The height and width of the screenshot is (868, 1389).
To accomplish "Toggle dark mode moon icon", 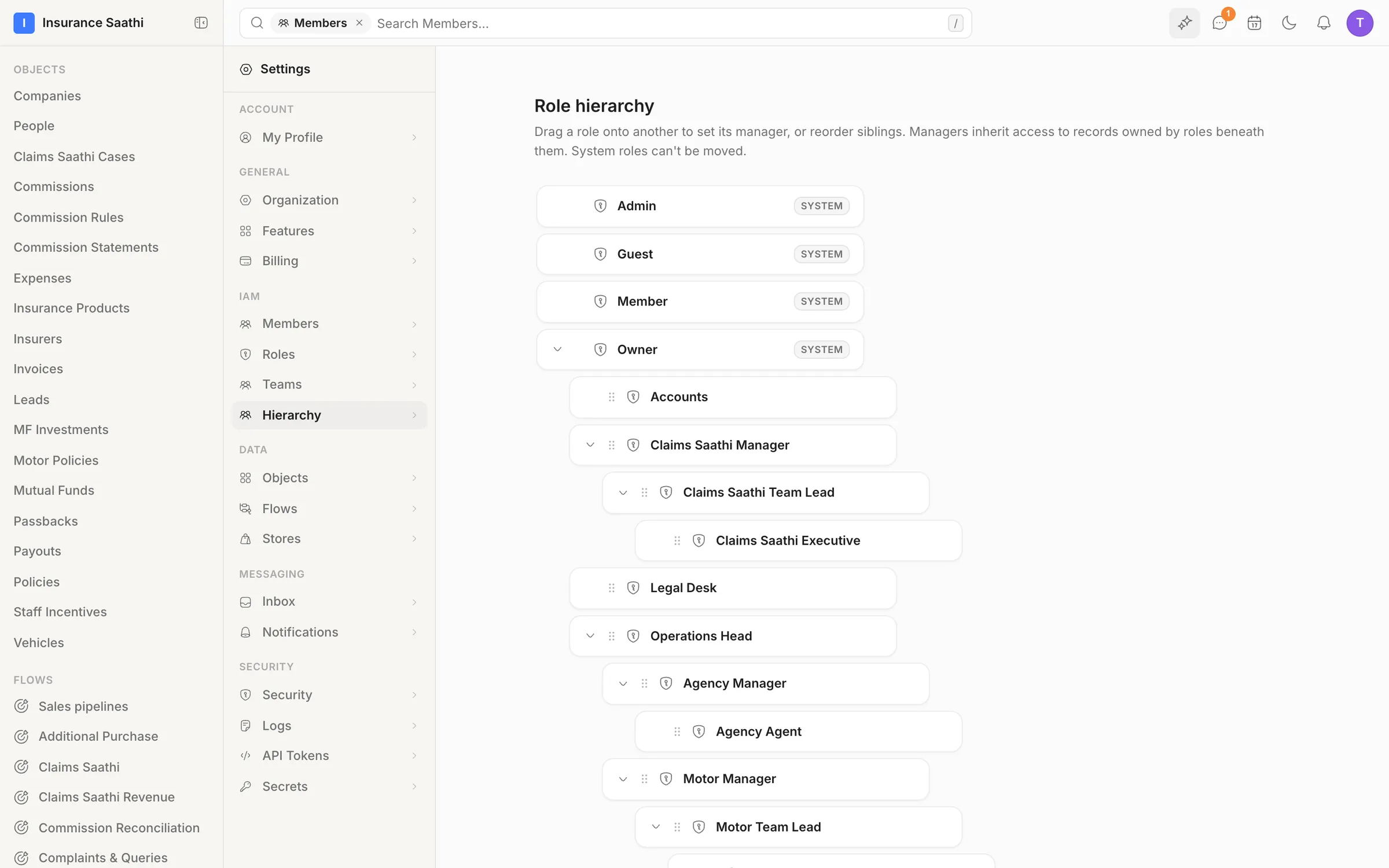I will tap(1289, 23).
